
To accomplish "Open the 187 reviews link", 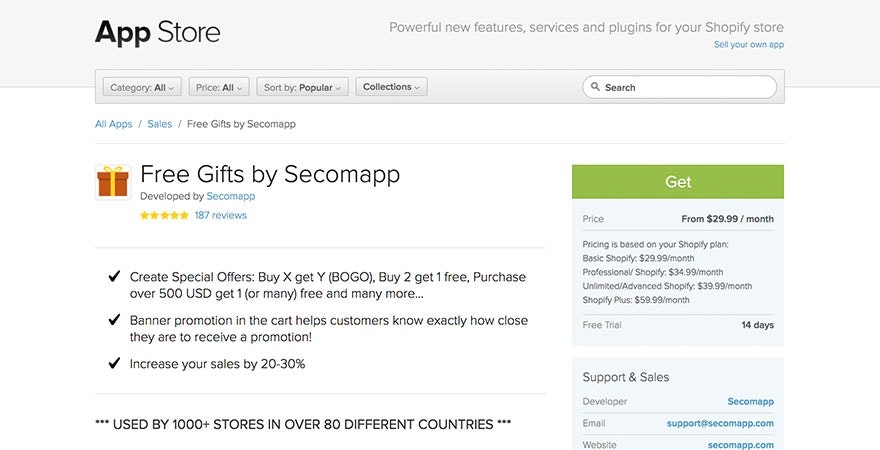I will 220,215.
